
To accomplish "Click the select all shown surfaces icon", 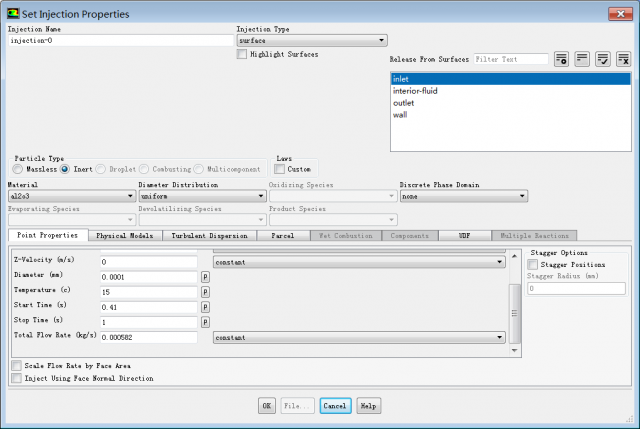I will tap(602, 60).
